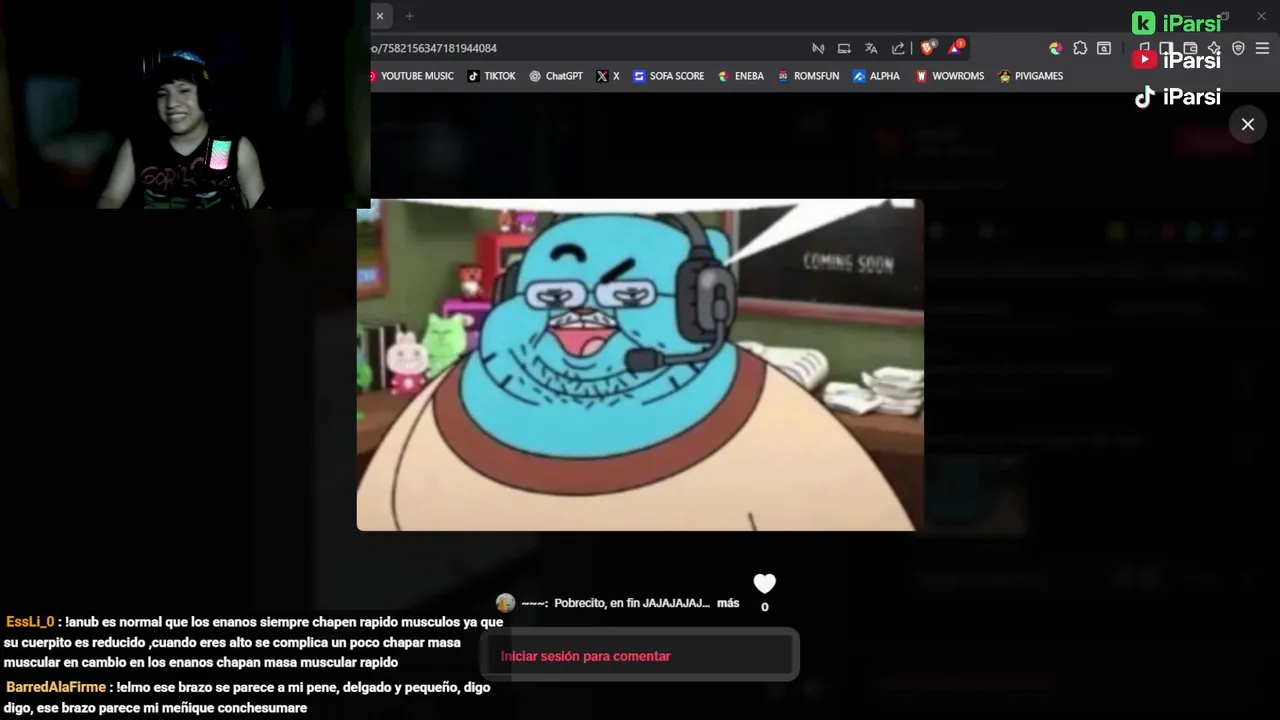The height and width of the screenshot is (720, 1280).
Task: Open the Brave Wallet icon
Action: coord(1190,48)
